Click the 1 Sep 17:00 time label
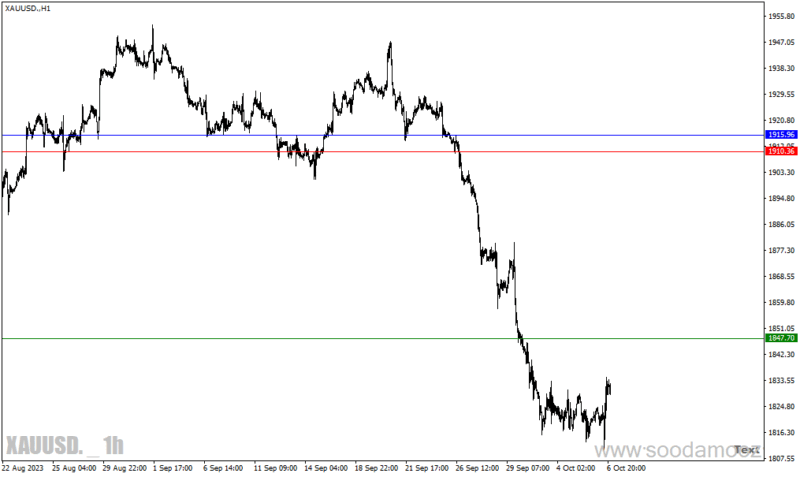The width and height of the screenshot is (800, 477). pos(172,468)
